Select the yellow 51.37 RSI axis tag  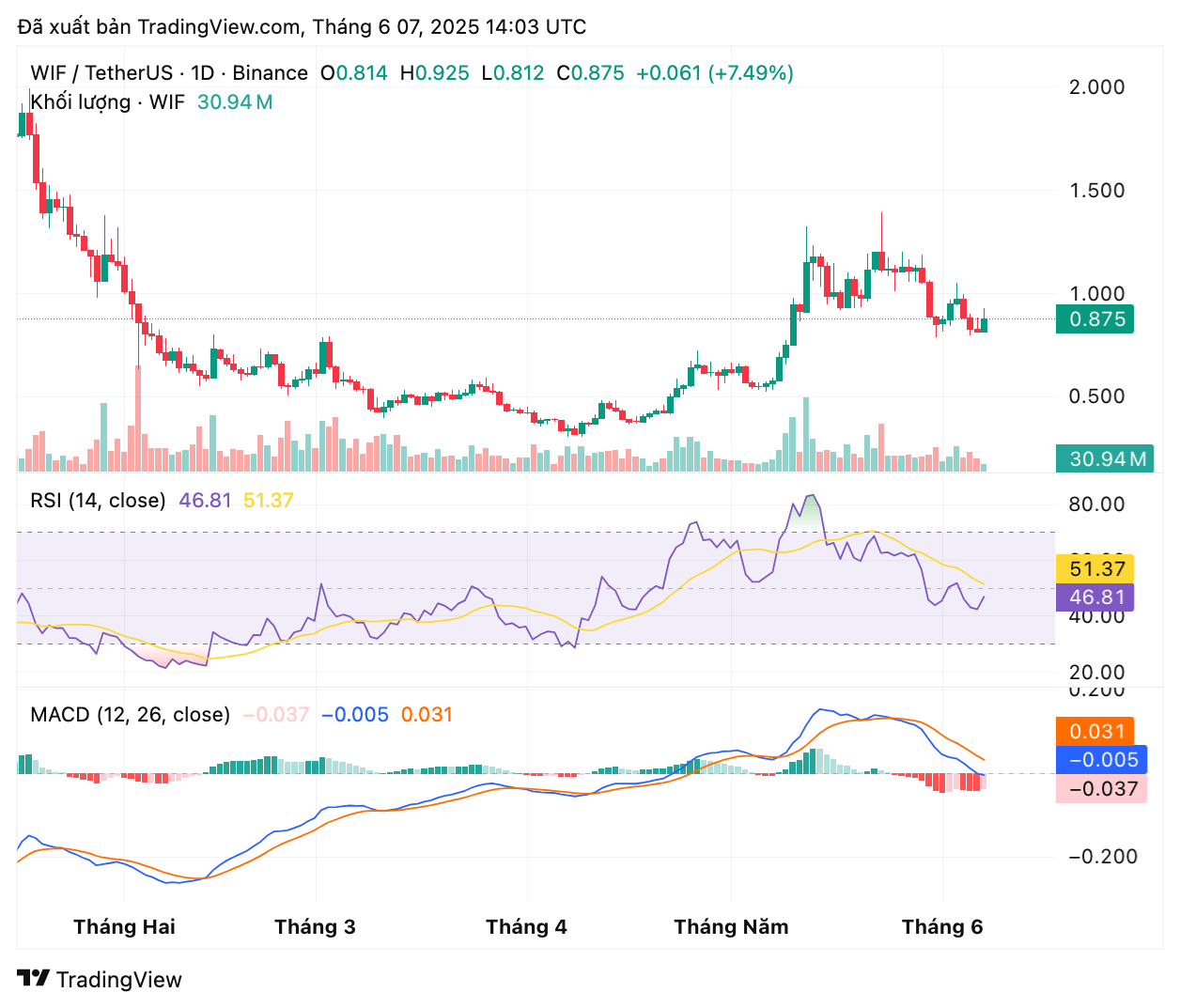1095,568
